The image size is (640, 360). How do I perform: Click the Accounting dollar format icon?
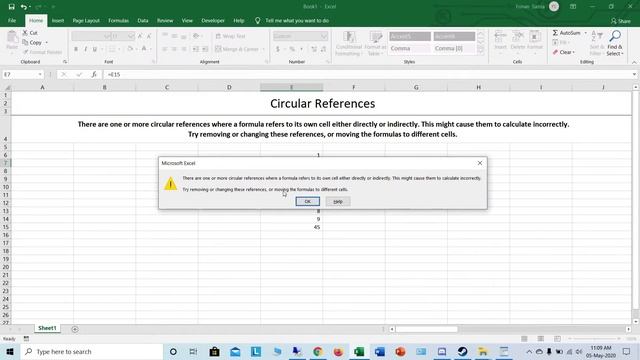click(278, 49)
